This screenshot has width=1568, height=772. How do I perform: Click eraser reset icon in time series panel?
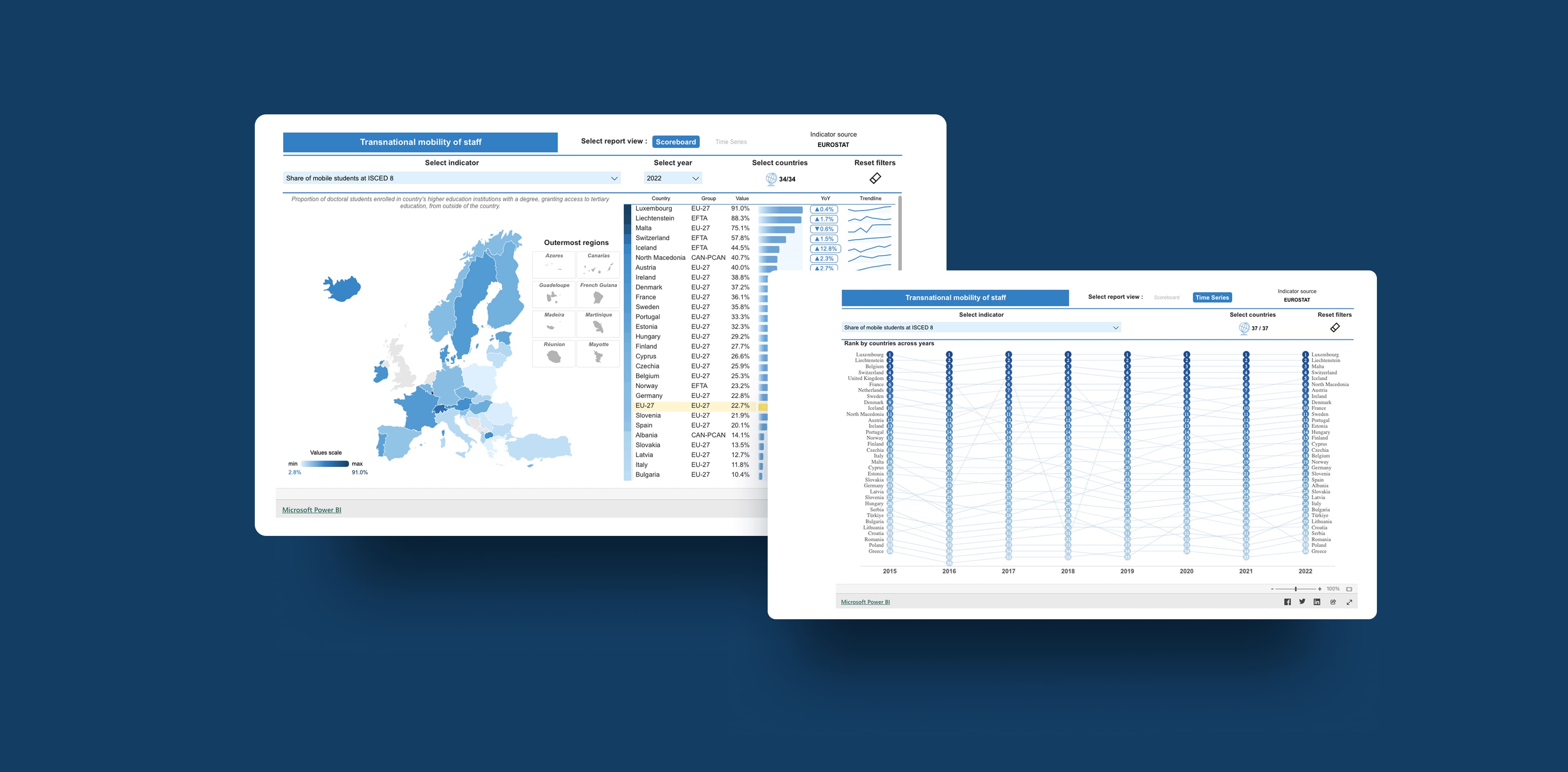click(x=1334, y=328)
